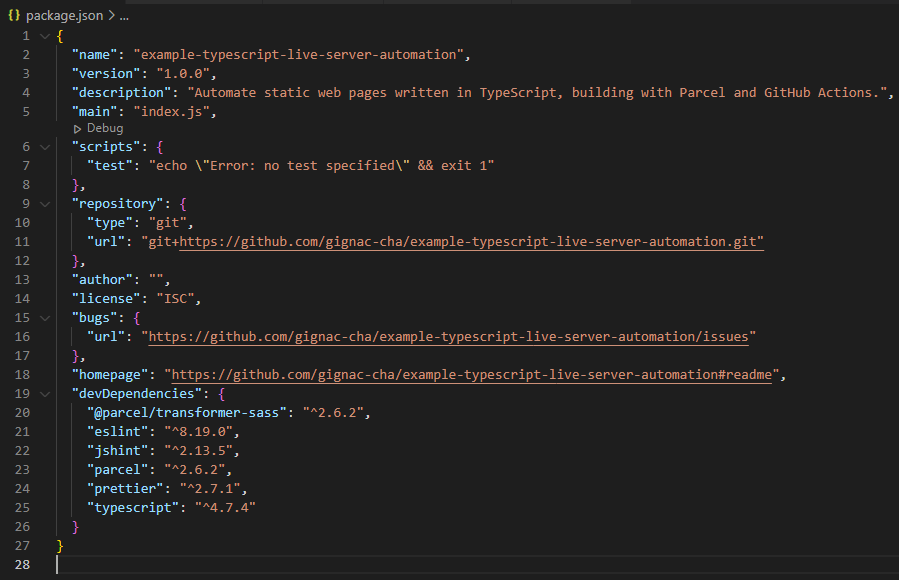This screenshot has height=580, width=899.
Task: Click line number 10 in the gutter
Action: tap(22, 222)
